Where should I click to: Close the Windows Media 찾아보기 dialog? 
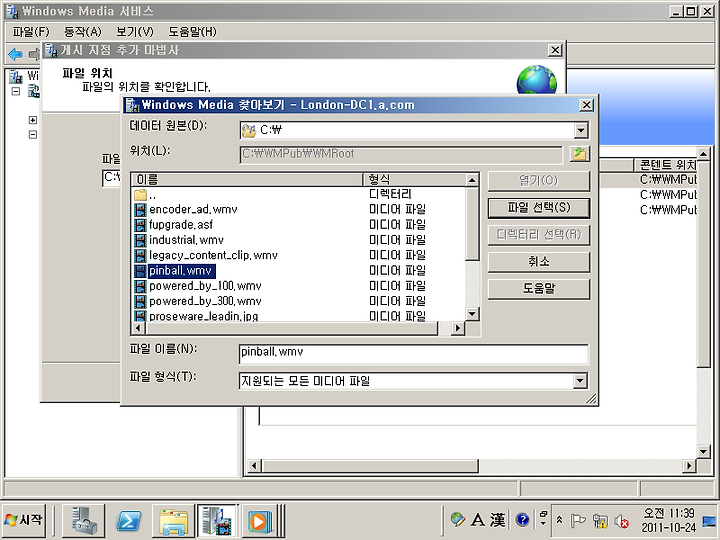(x=586, y=105)
